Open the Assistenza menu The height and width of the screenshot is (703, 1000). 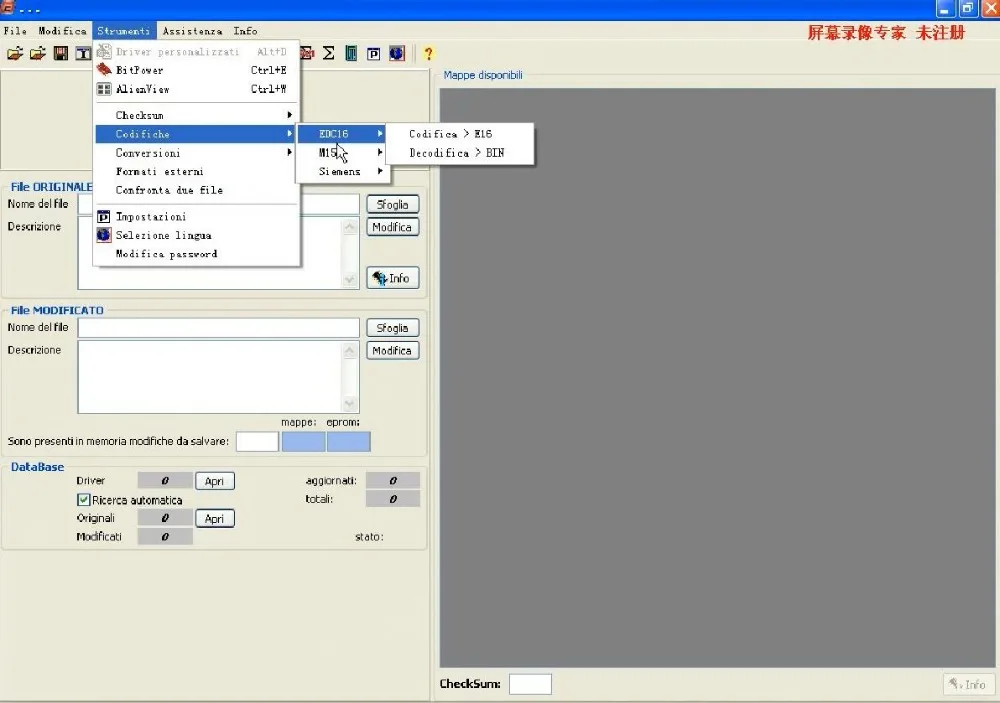tap(192, 31)
